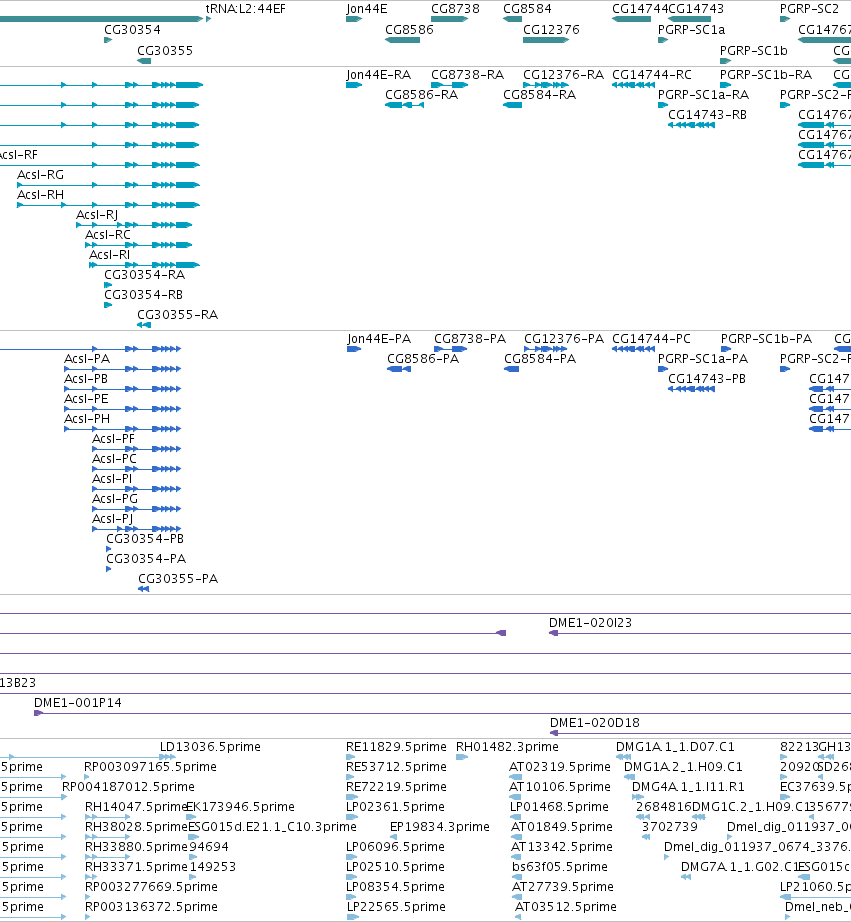Click the teal gene bar under CG12376

click(546, 40)
